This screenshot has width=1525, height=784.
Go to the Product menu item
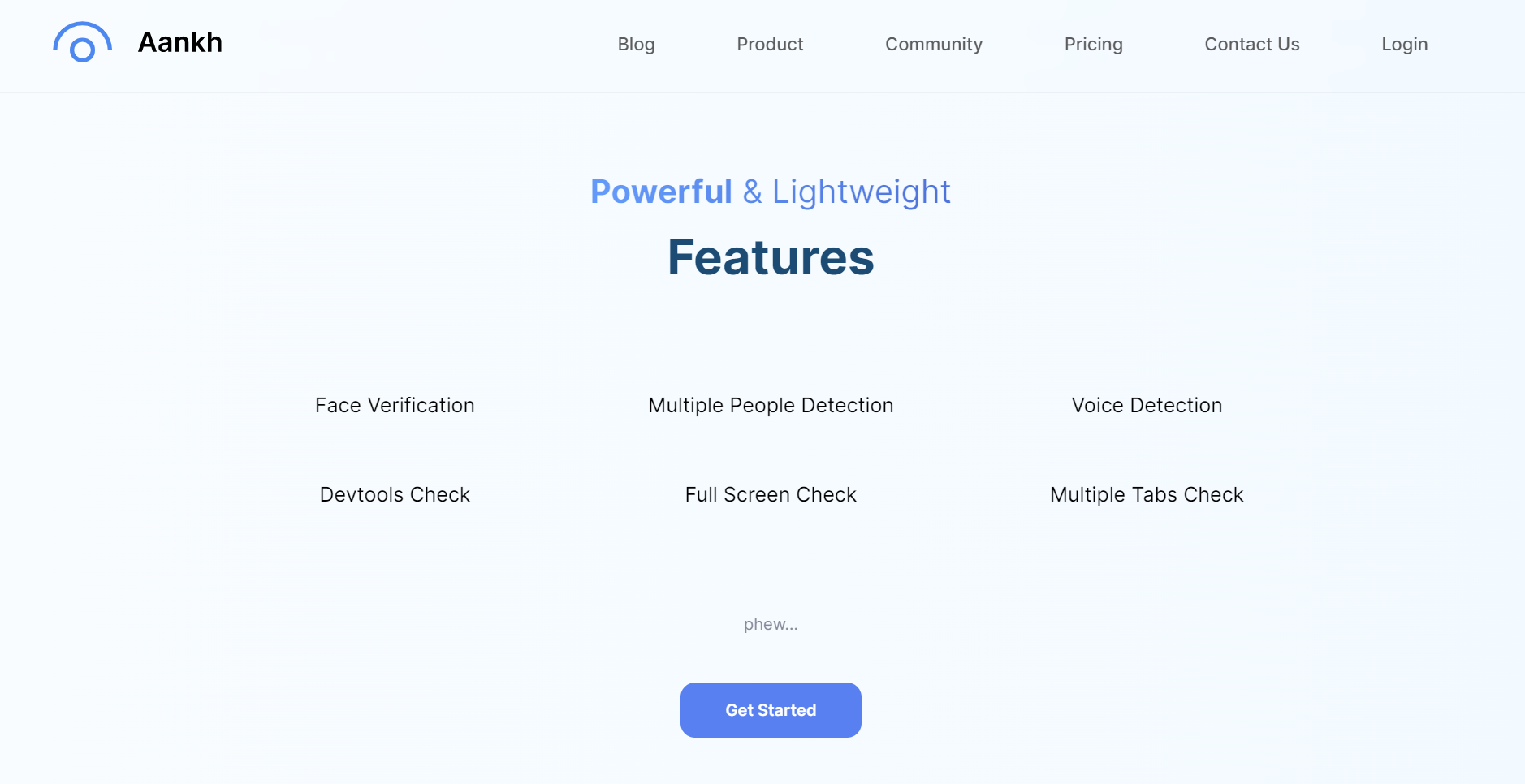pos(770,44)
